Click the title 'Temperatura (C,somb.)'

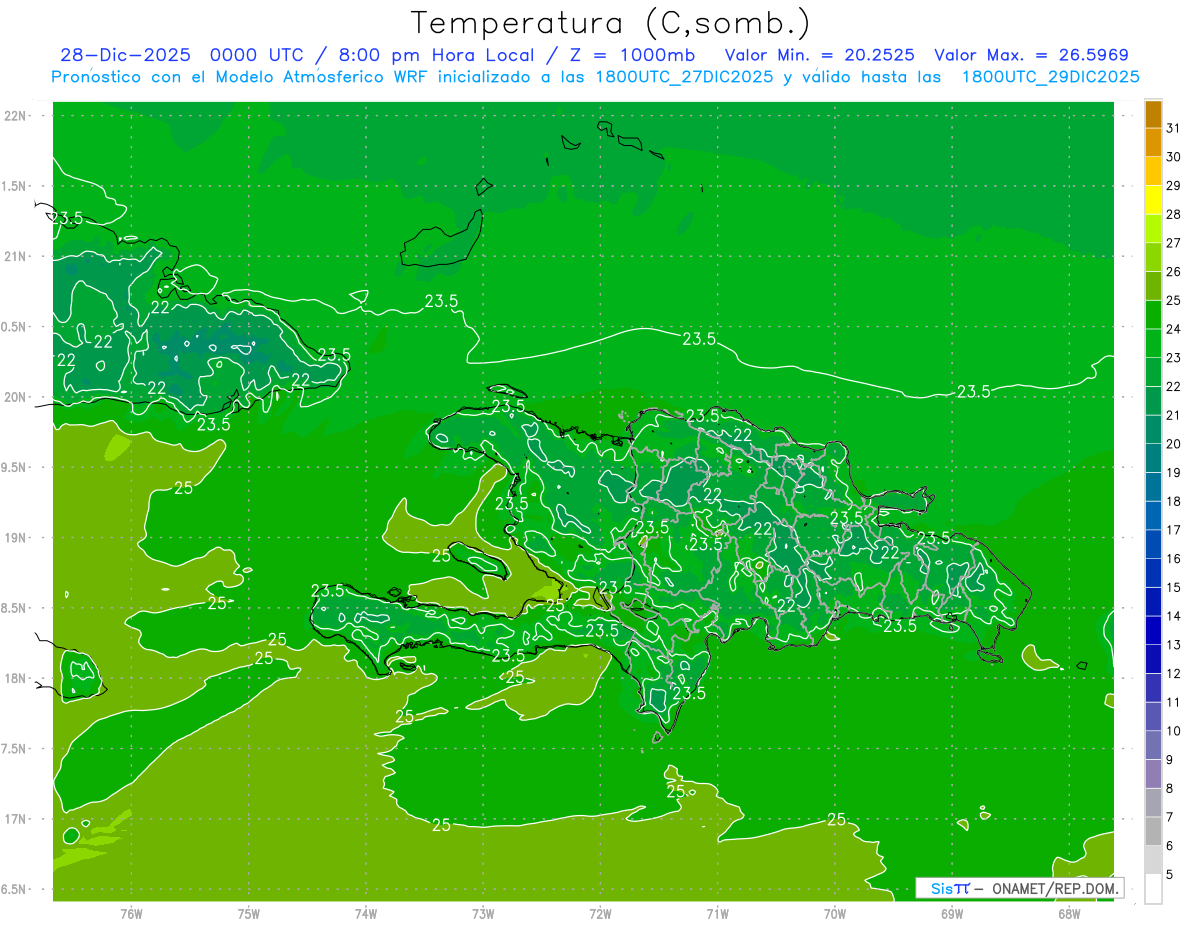[611, 23]
